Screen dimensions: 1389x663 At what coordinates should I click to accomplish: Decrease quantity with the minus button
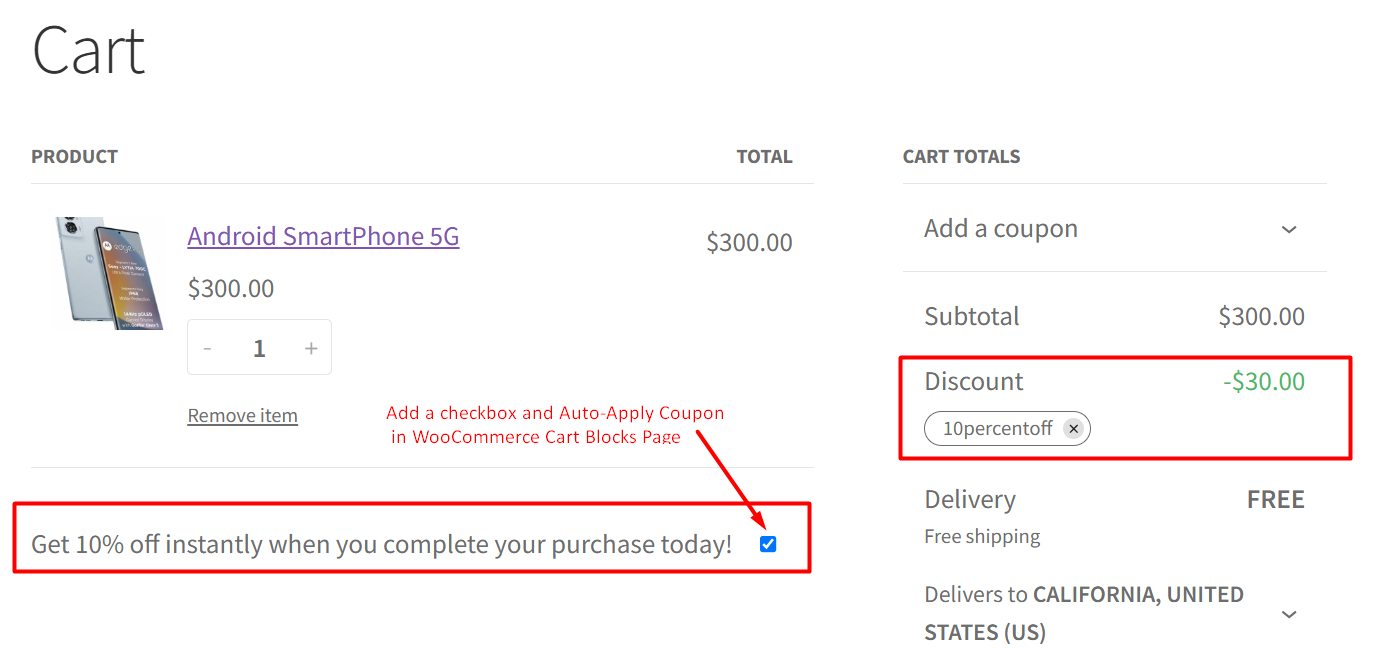point(208,348)
